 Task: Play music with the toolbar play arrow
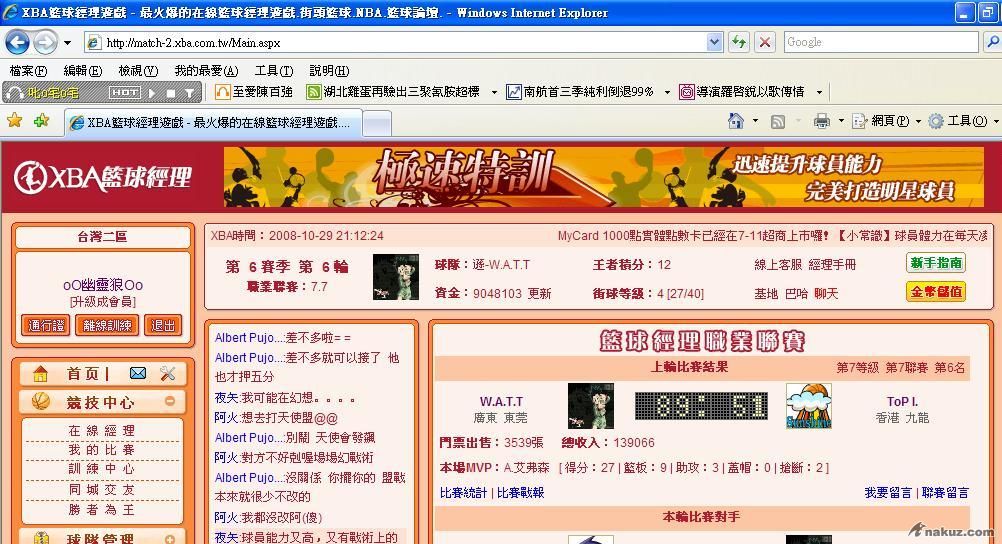point(152,93)
